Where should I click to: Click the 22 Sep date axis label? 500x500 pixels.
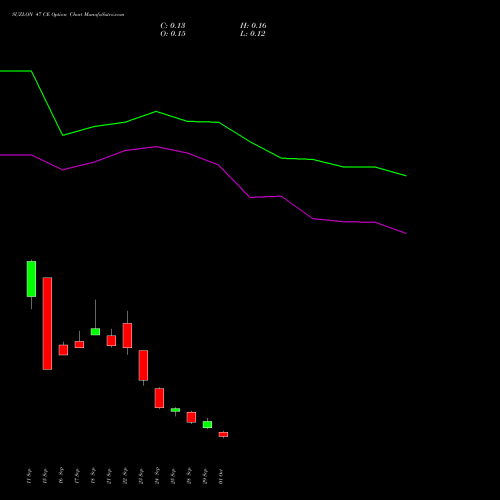coord(125,476)
